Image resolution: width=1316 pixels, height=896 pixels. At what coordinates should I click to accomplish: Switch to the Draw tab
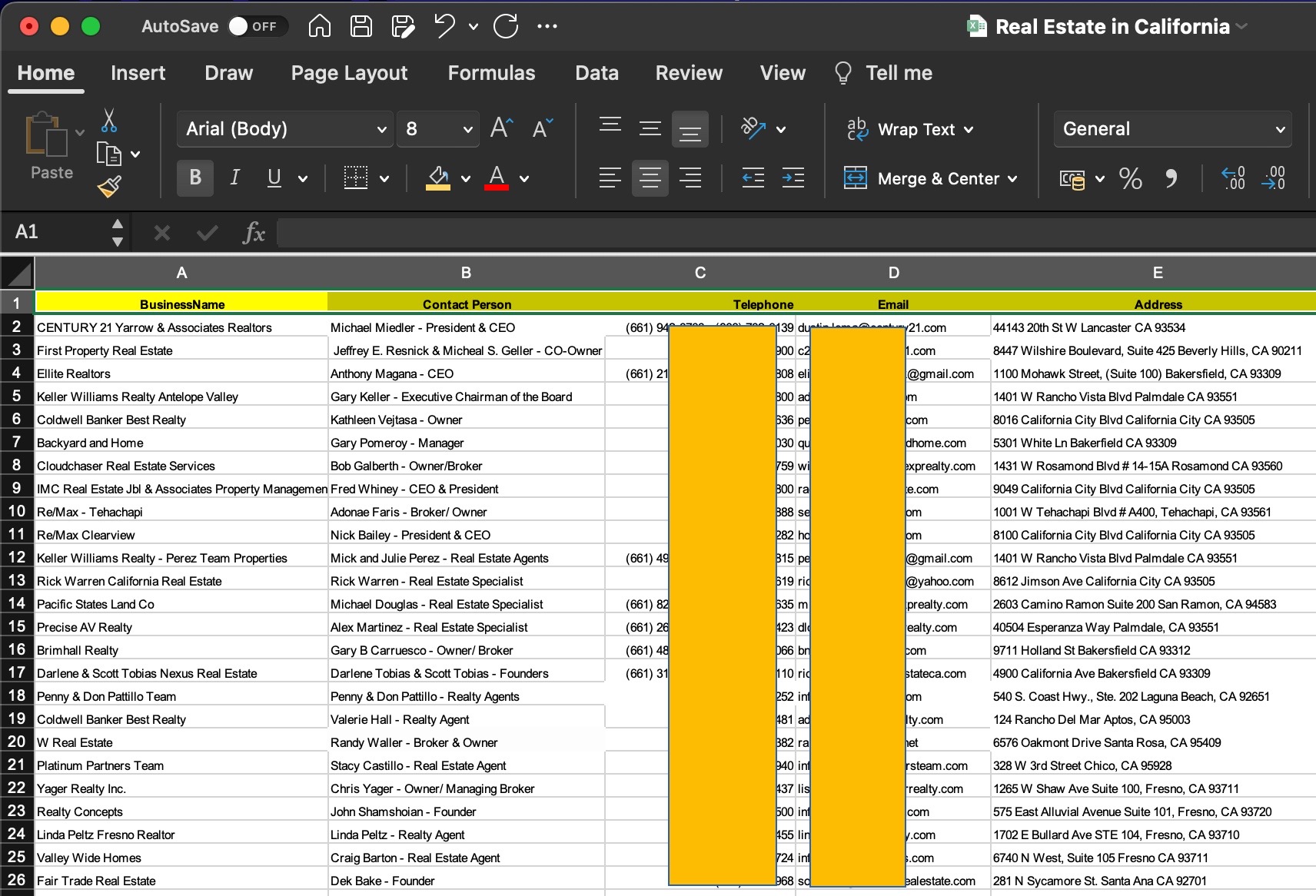click(x=229, y=73)
